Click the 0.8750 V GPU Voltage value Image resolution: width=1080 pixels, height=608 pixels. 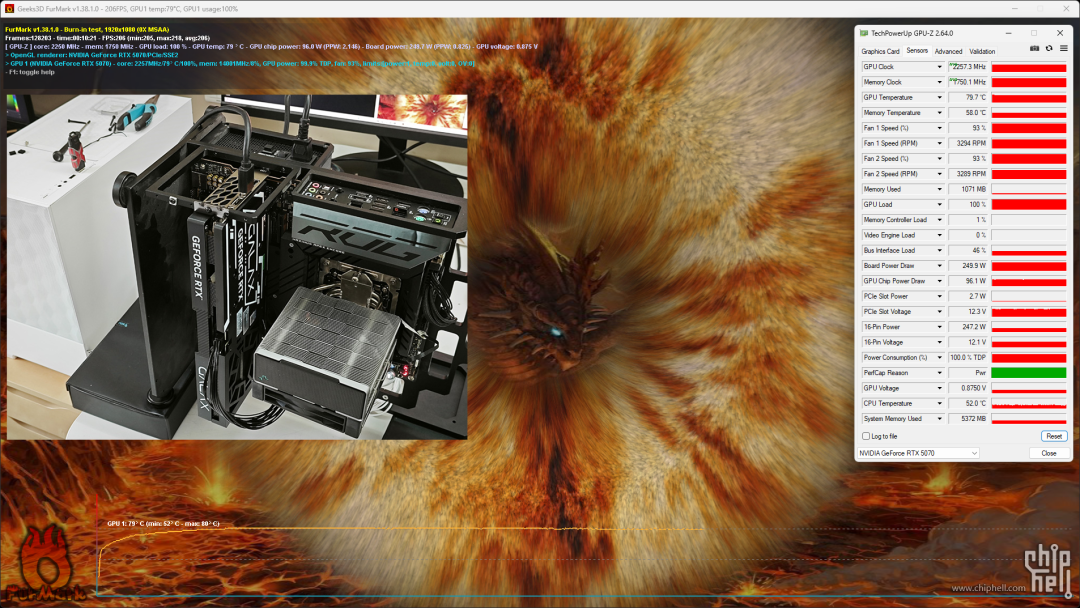coord(968,388)
